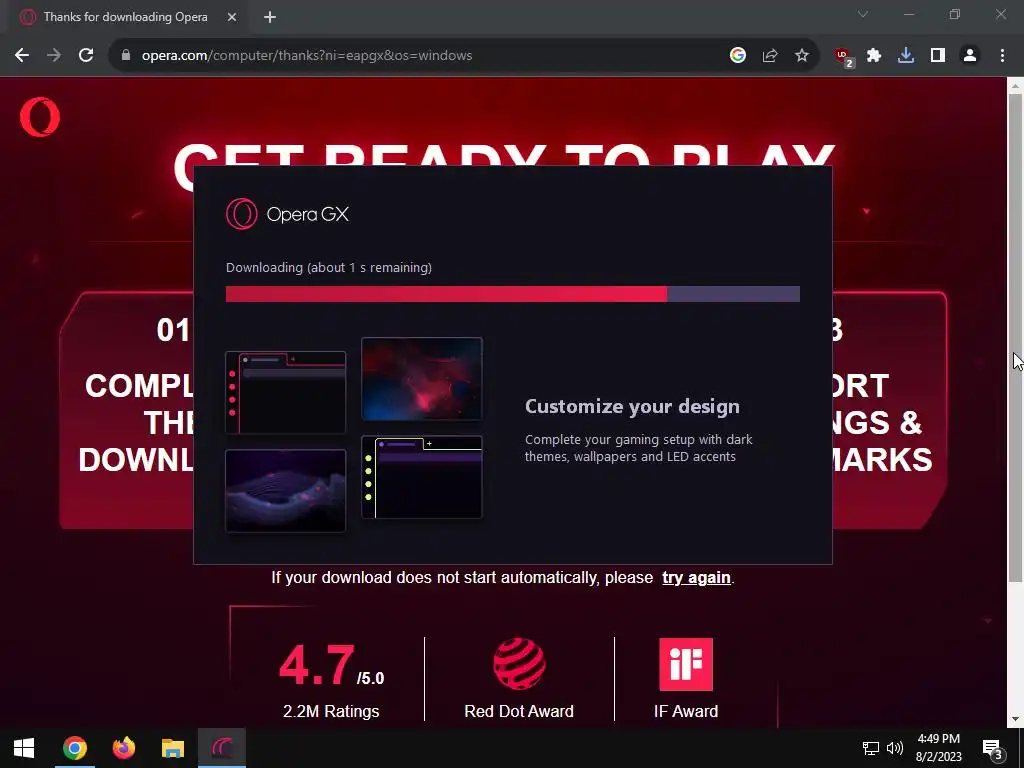Open File Explorer from the taskbar
This screenshot has width=1024, height=768.
point(173,748)
